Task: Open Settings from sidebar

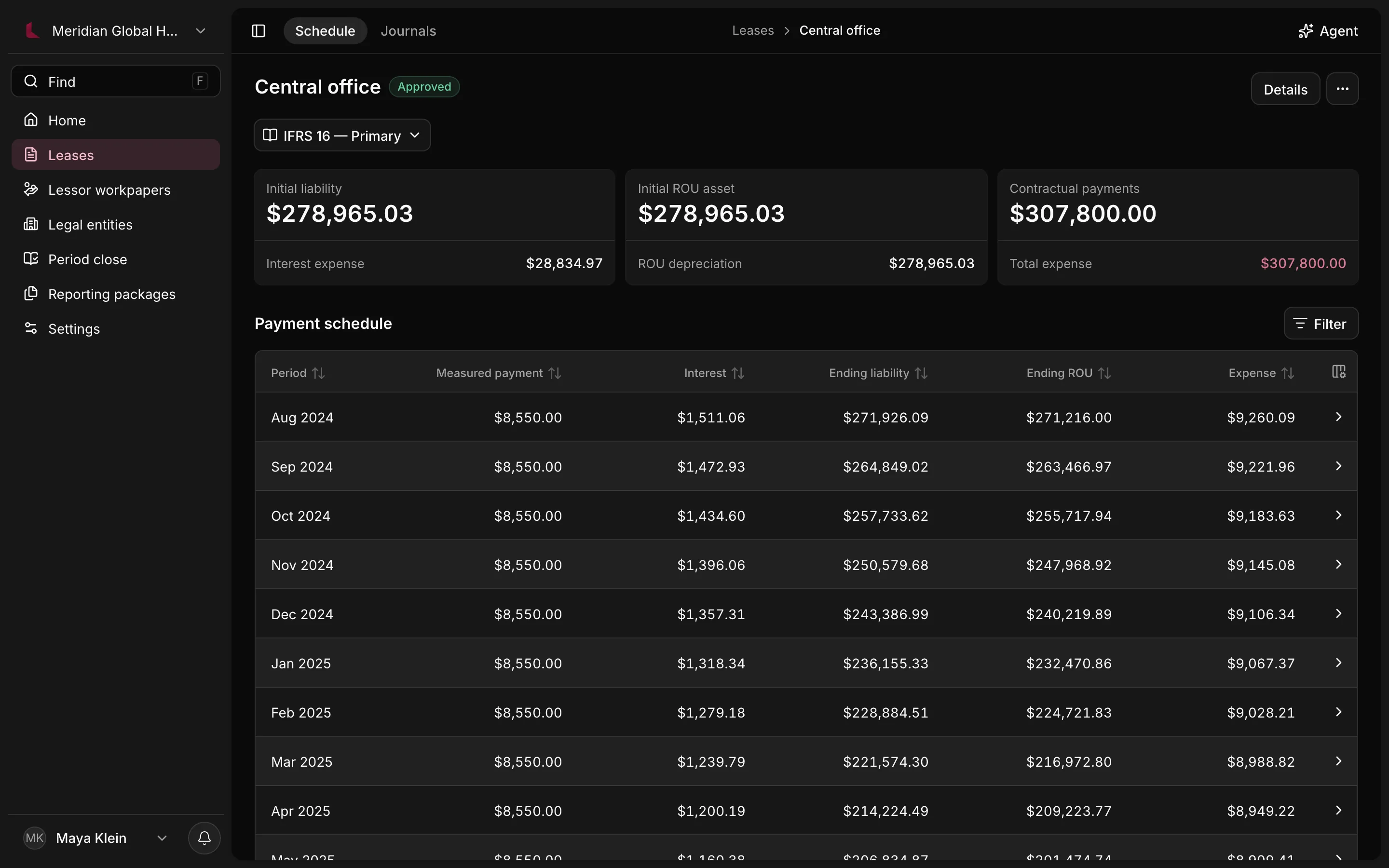Action: tap(115, 328)
